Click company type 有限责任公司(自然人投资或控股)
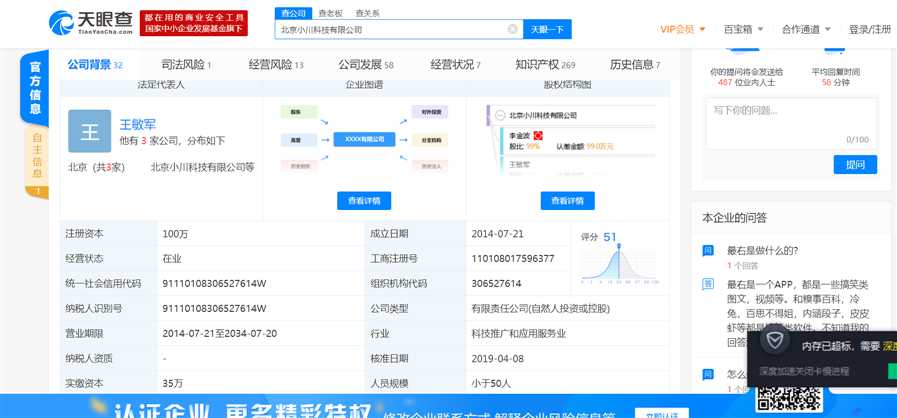Viewport: 897px width, 418px height. point(540,309)
